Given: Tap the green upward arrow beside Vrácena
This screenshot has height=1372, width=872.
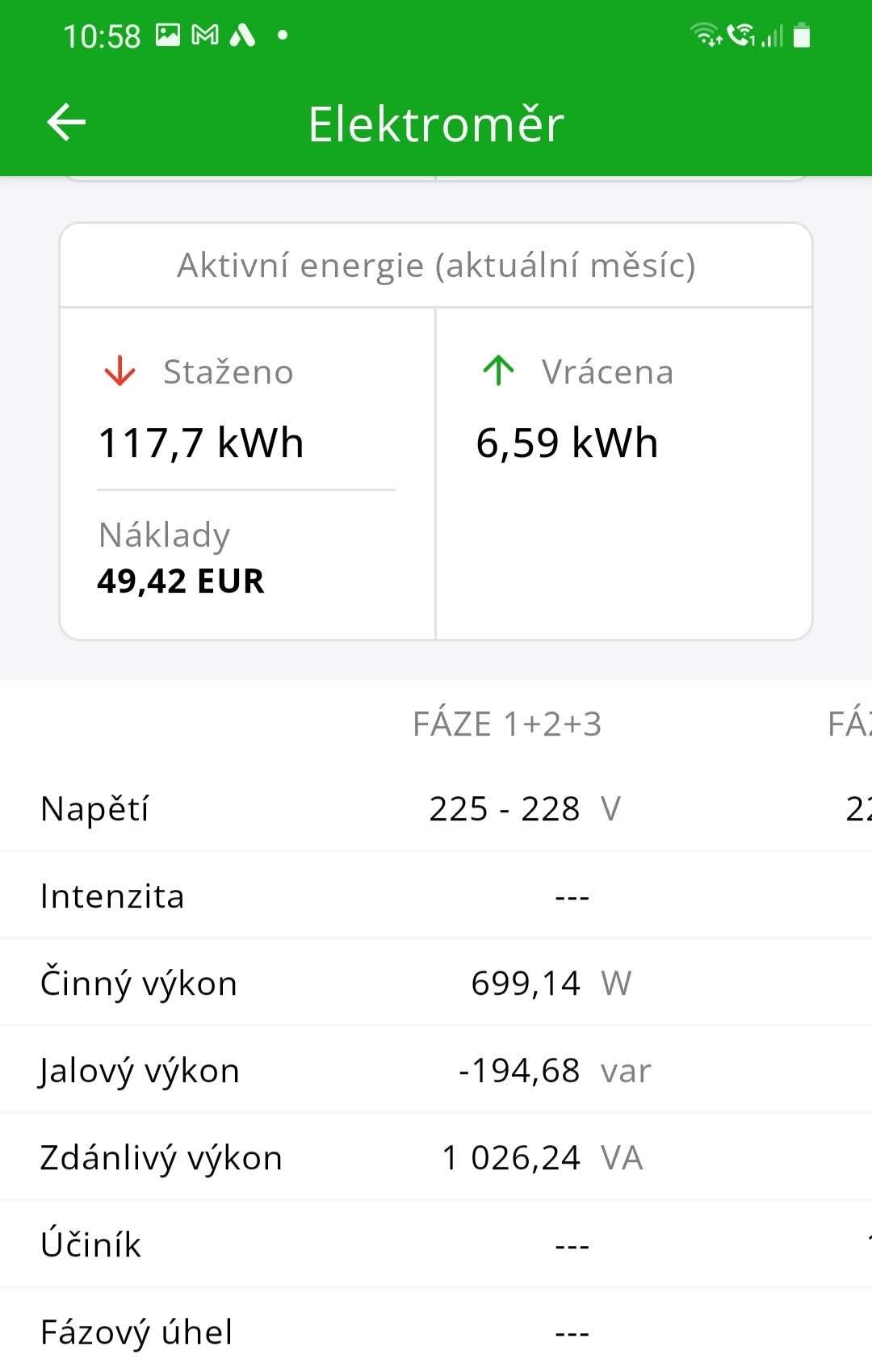Looking at the screenshot, I should click(x=498, y=371).
